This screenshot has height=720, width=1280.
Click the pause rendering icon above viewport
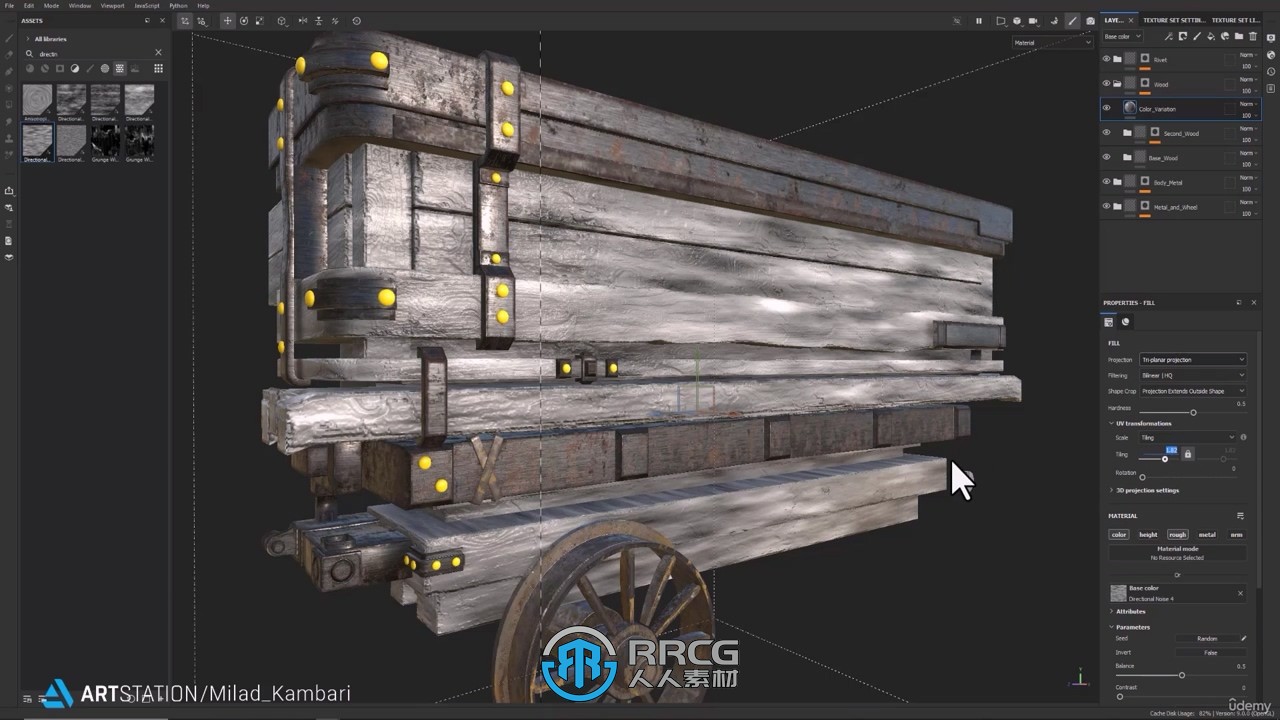click(979, 21)
